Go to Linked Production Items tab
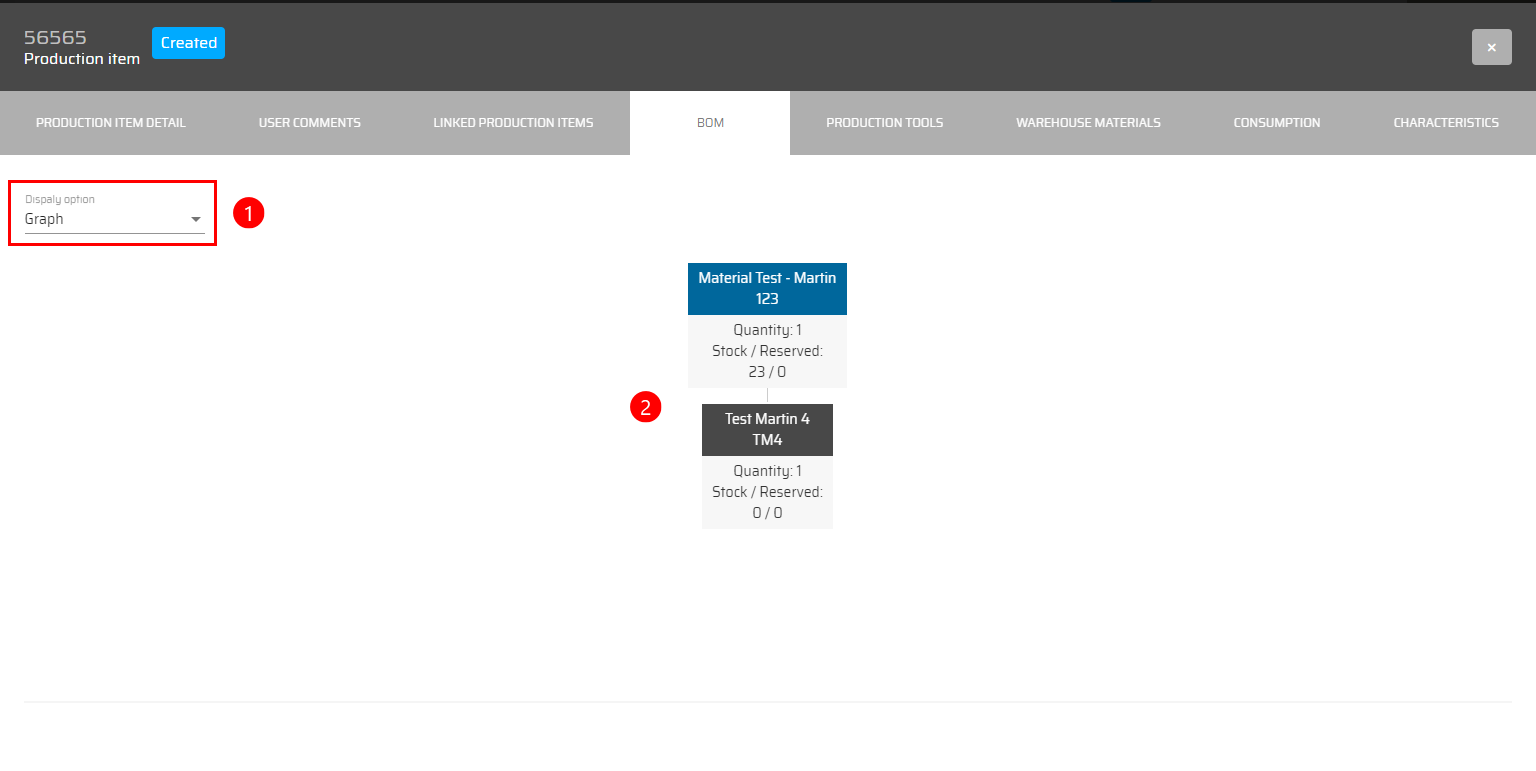This screenshot has height=771, width=1536. pos(513,123)
